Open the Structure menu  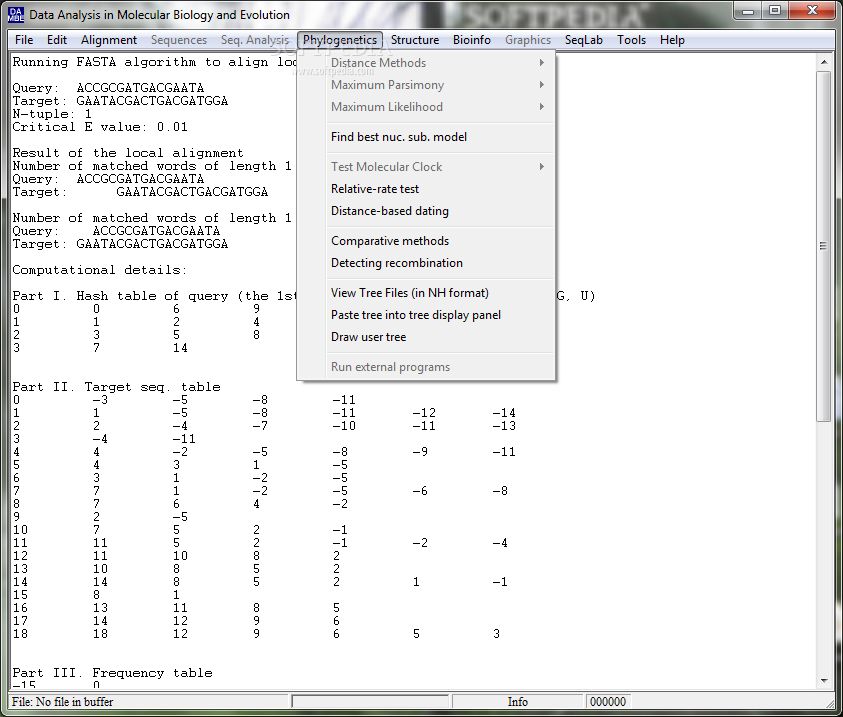click(415, 40)
